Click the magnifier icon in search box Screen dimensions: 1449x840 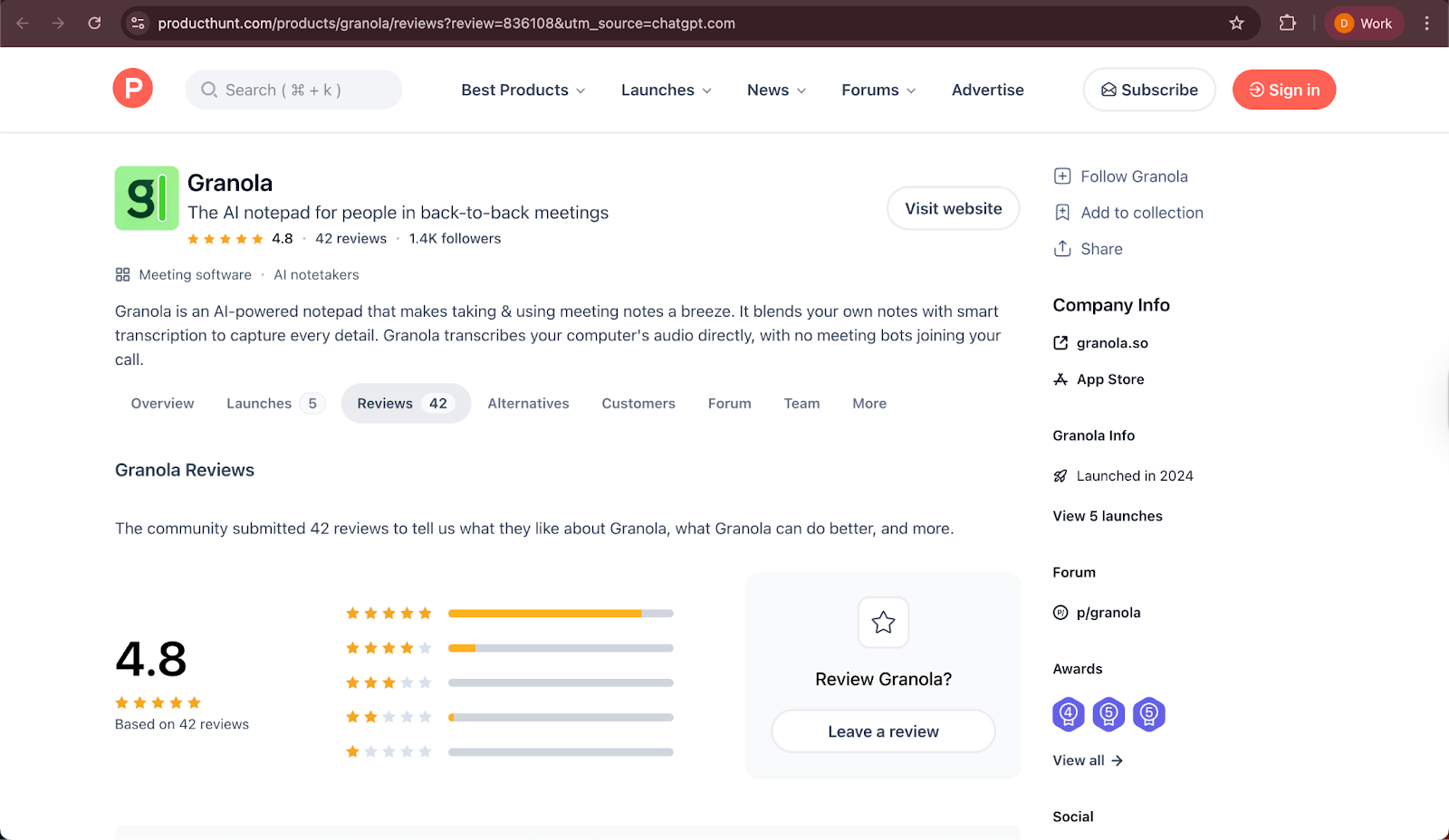(x=208, y=90)
